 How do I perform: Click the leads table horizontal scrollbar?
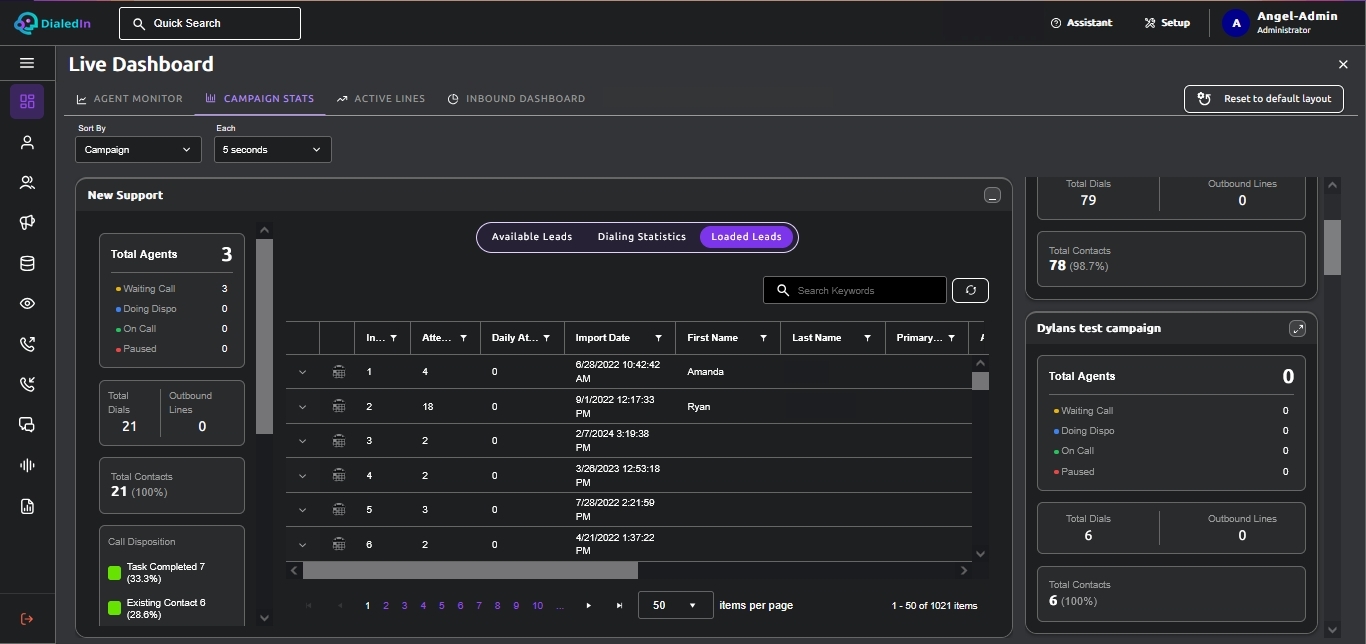click(470, 570)
